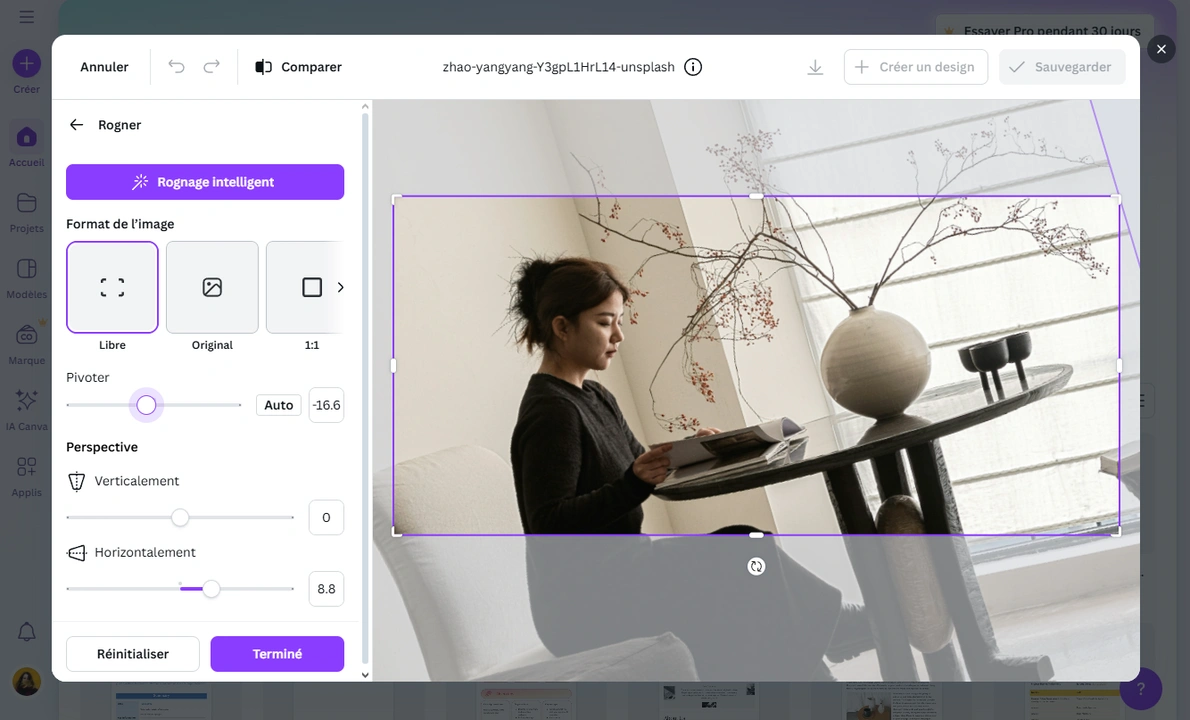1190x720 pixels.
Task: Select the Horizontalement perspective icon
Action: pyautogui.click(x=76, y=552)
